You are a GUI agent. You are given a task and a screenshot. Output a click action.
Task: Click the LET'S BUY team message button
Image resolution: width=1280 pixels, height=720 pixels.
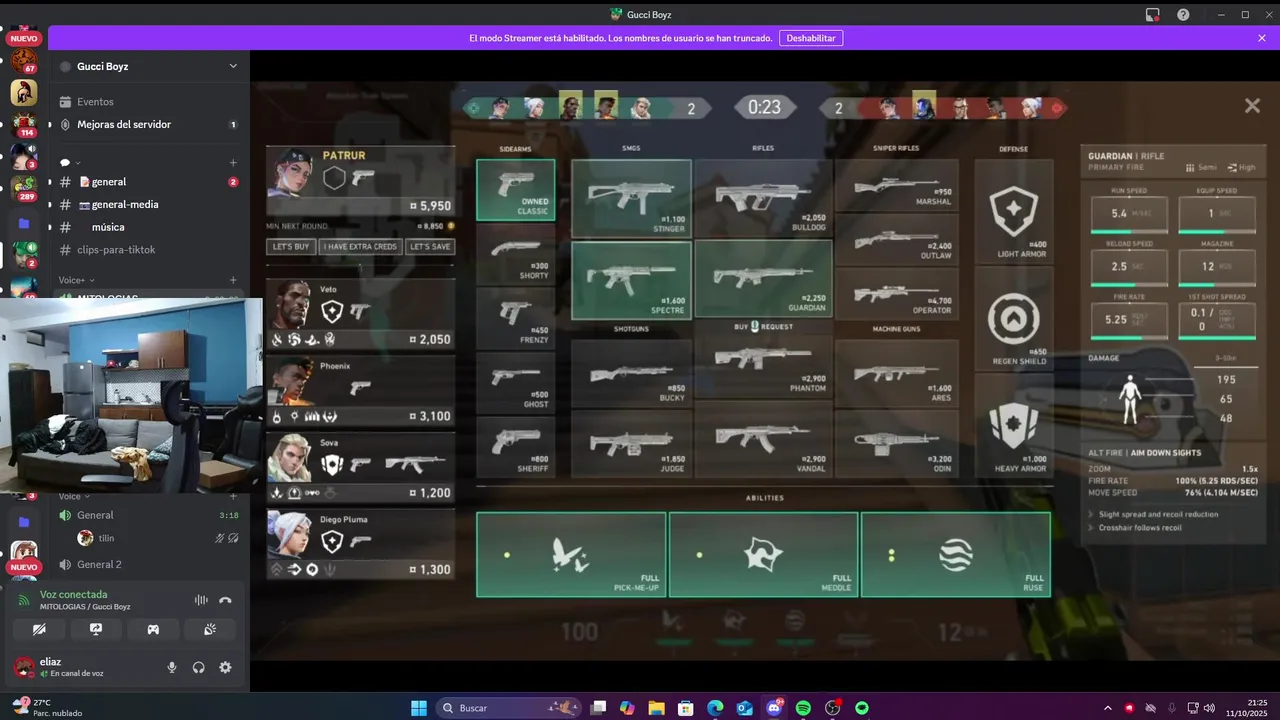(292, 246)
